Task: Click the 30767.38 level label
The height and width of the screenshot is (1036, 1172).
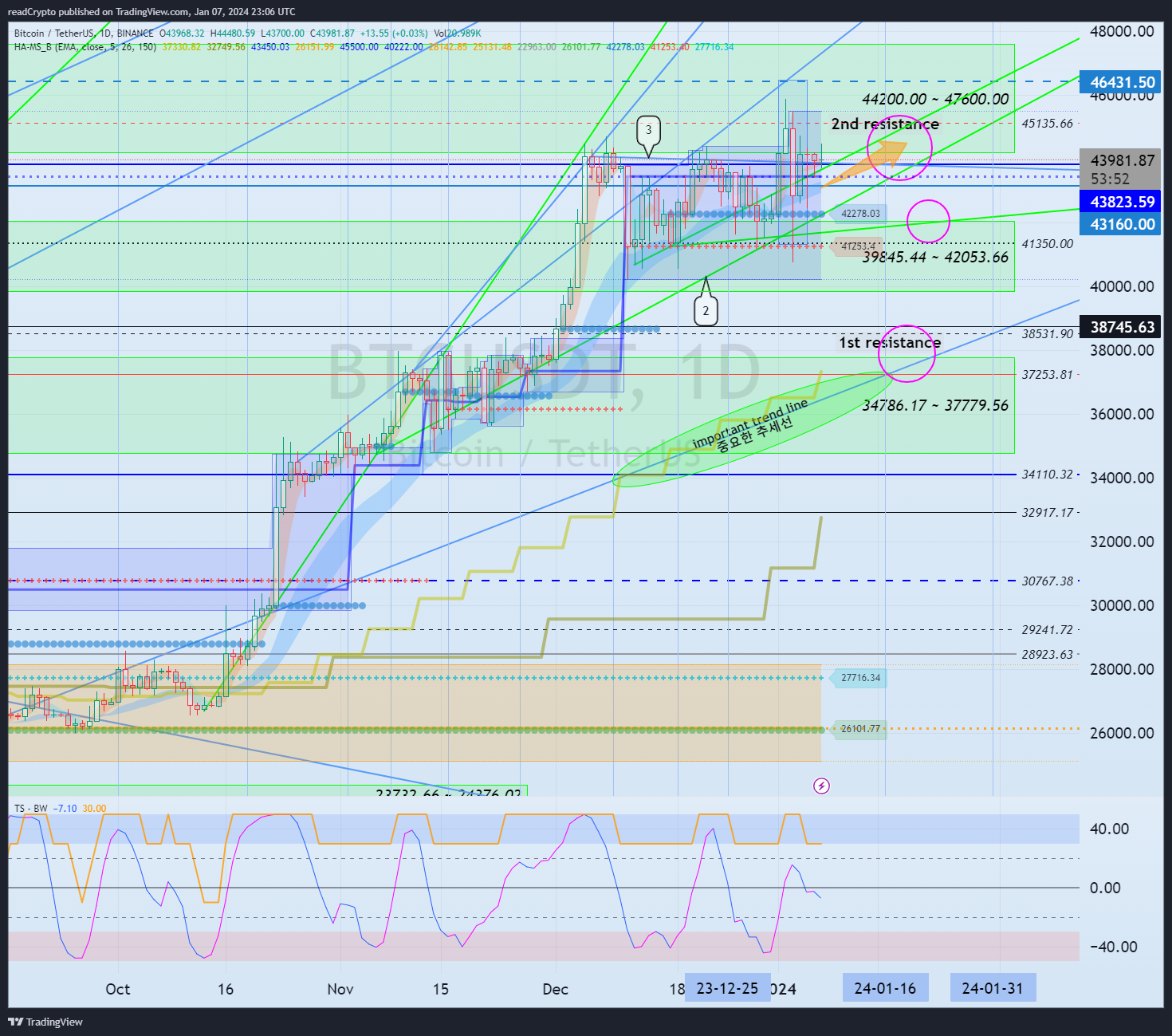Action: [1048, 581]
